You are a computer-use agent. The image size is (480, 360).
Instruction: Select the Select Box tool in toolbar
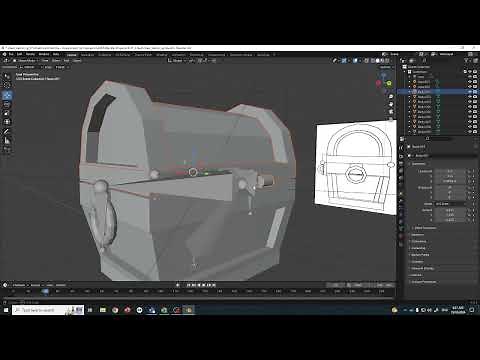7,76
